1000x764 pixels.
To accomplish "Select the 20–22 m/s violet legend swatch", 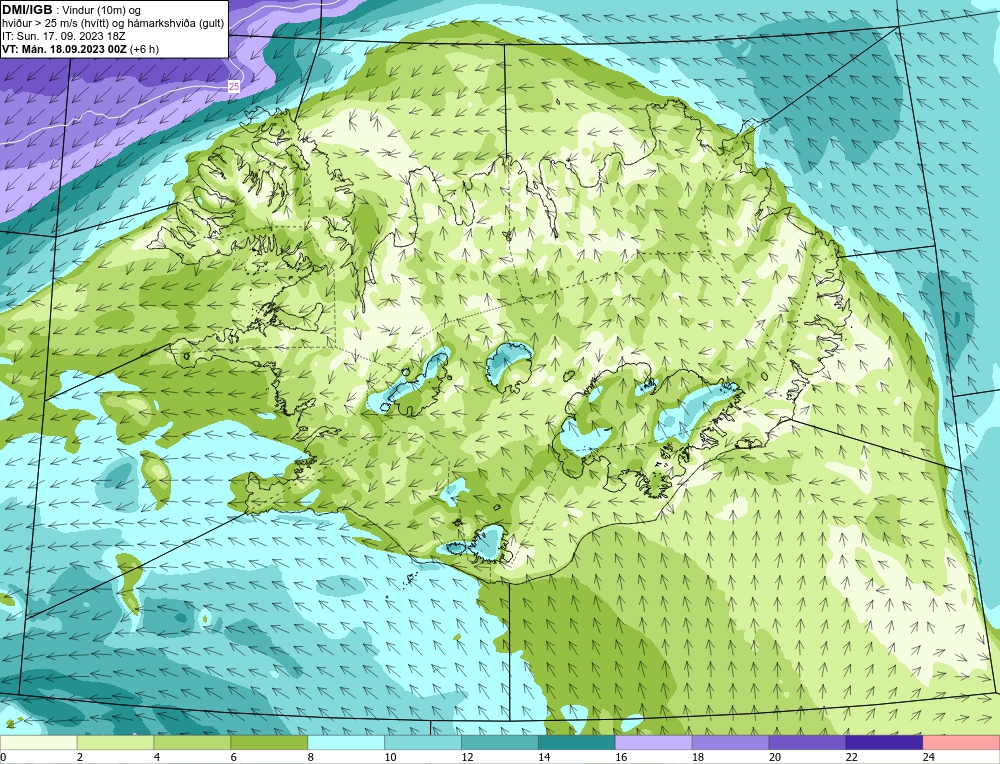I will [x=807, y=743].
